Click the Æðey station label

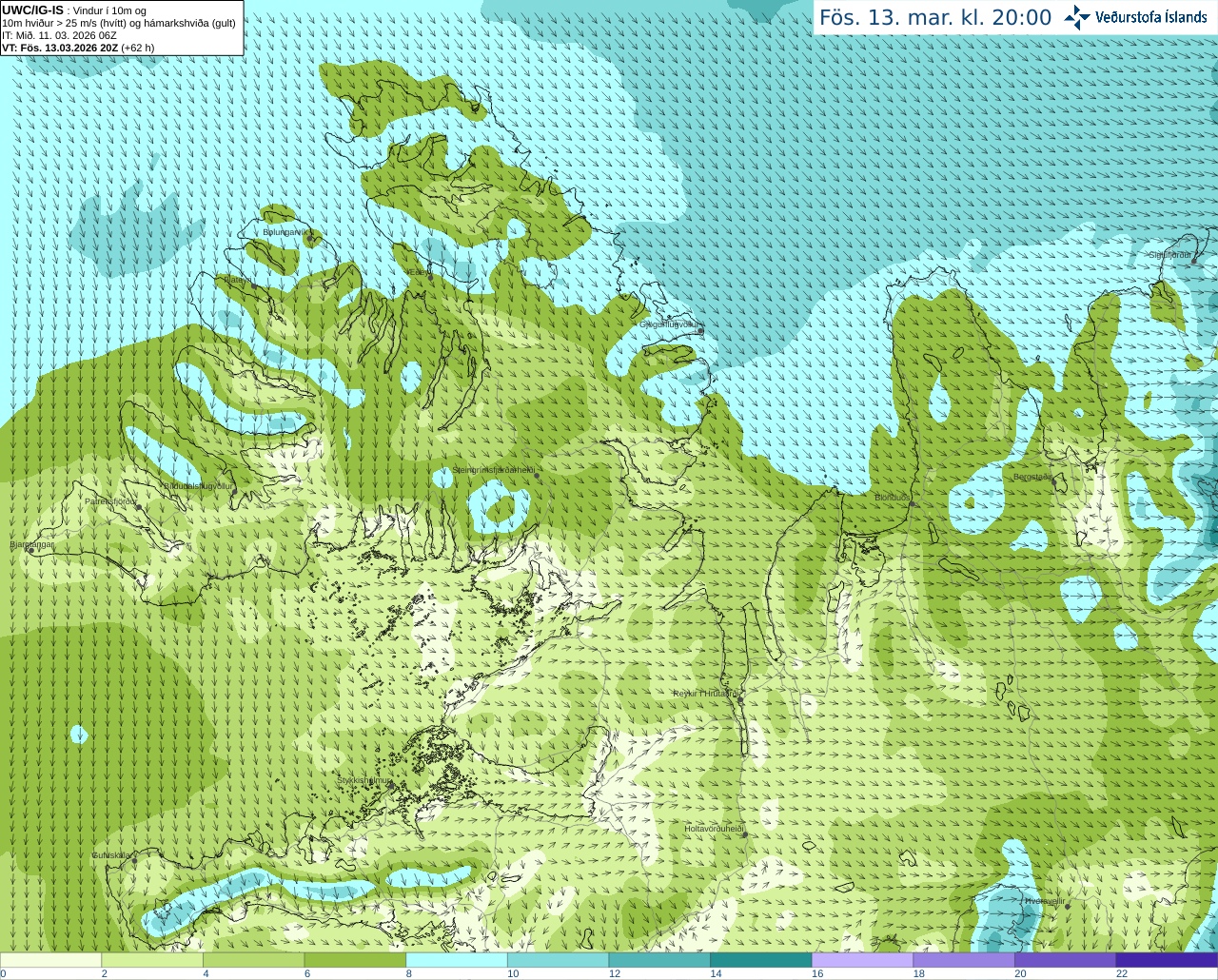417,273
